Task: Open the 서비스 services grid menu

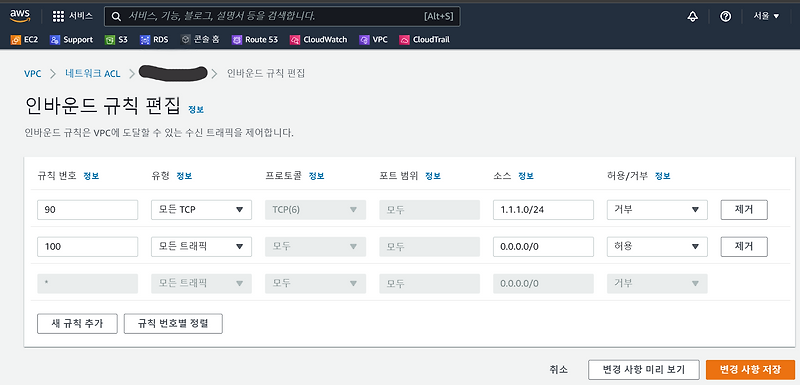Action: pos(73,16)
